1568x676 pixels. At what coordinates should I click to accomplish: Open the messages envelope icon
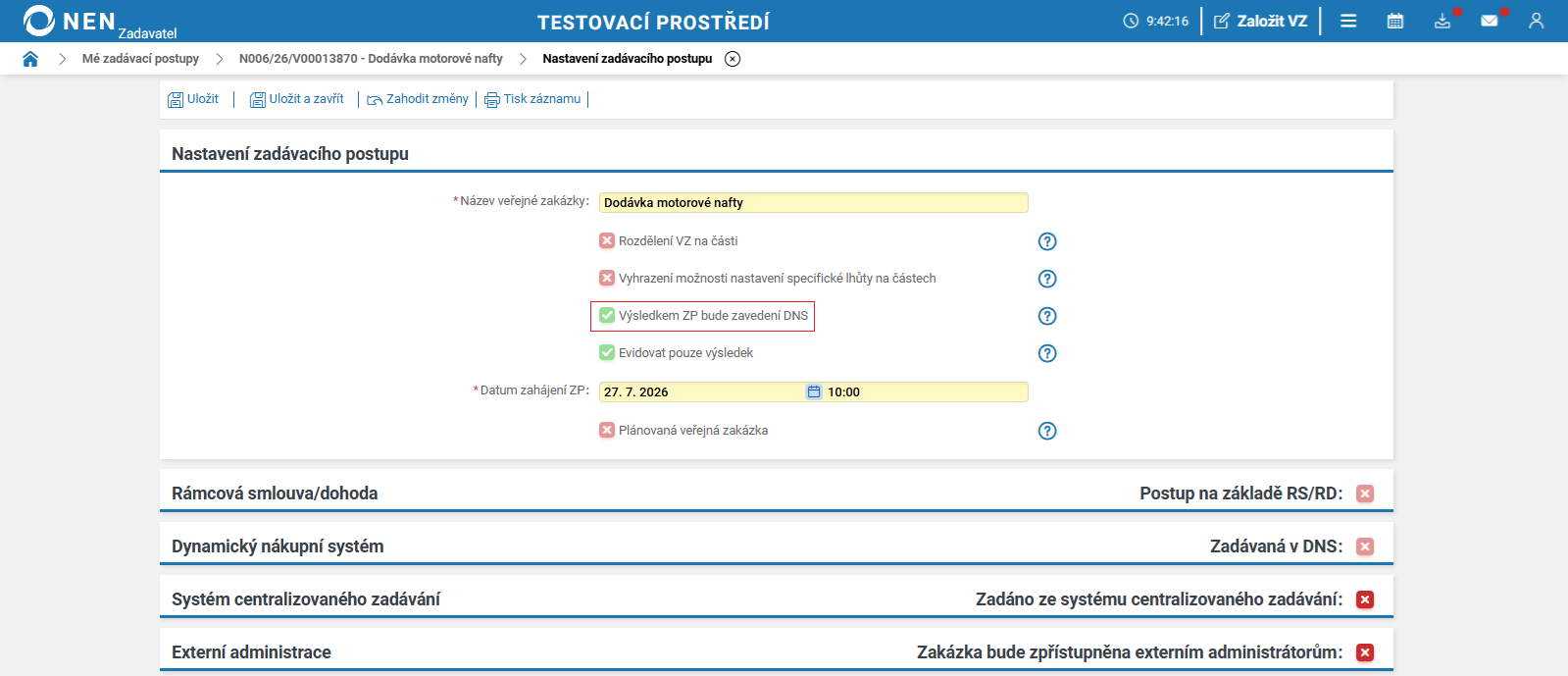click(x=1490, y=21)
